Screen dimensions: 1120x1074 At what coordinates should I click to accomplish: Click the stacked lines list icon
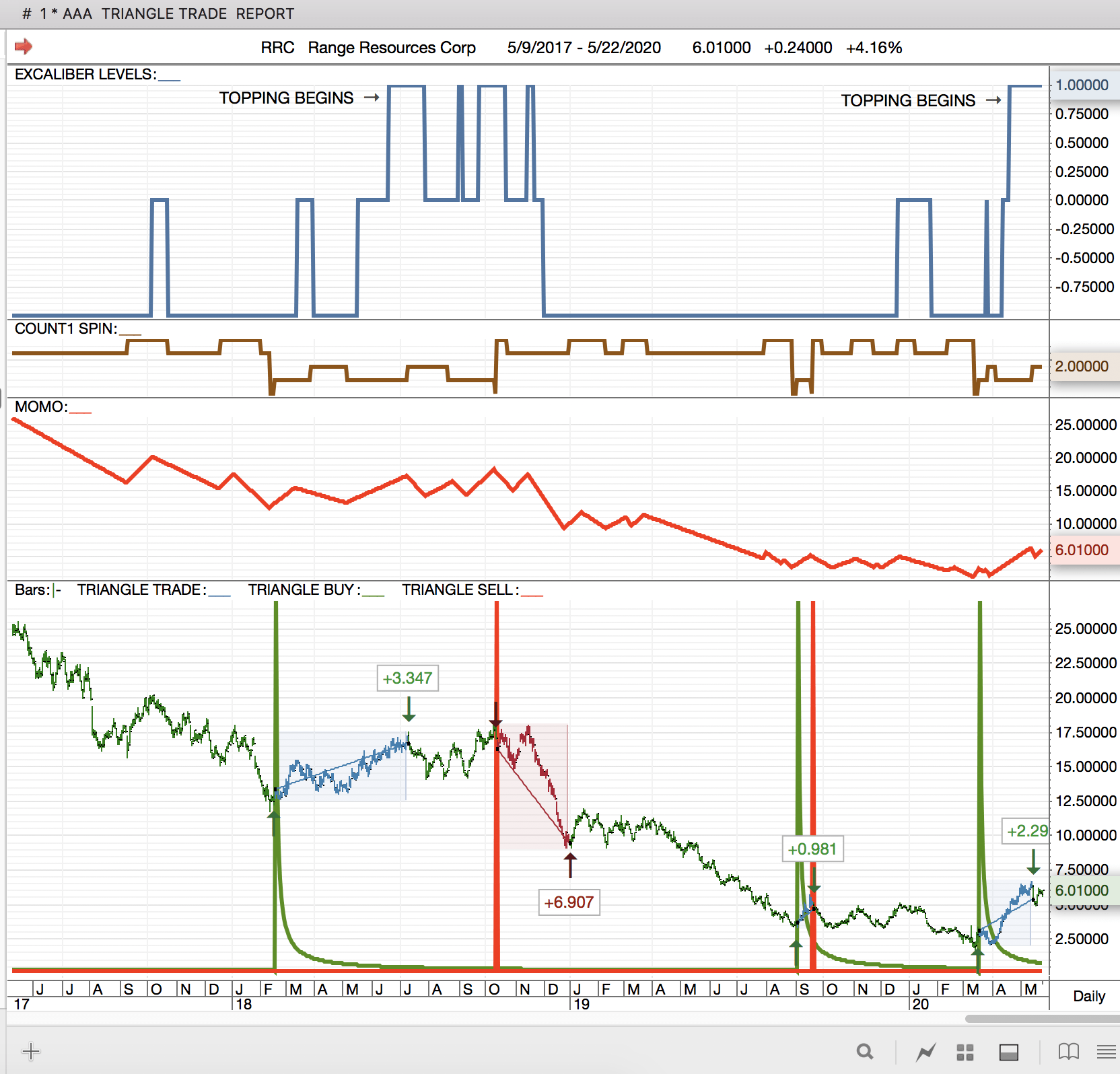point(1106,1052)
